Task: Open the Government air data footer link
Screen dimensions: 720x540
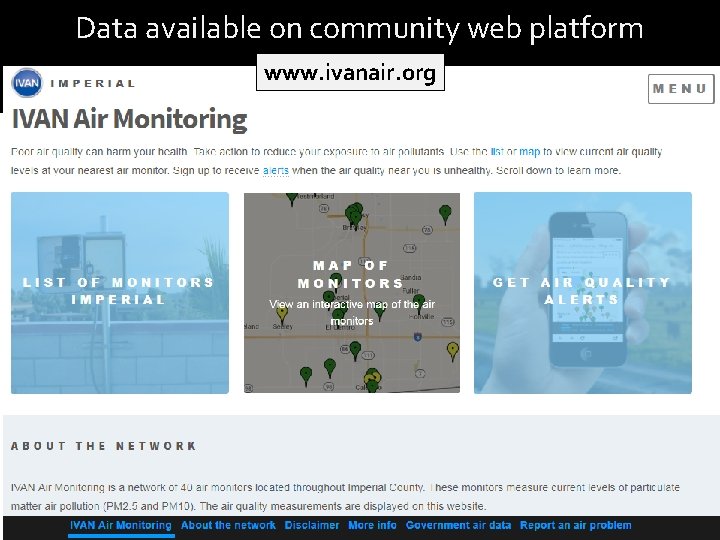Action: coord(458,525)
